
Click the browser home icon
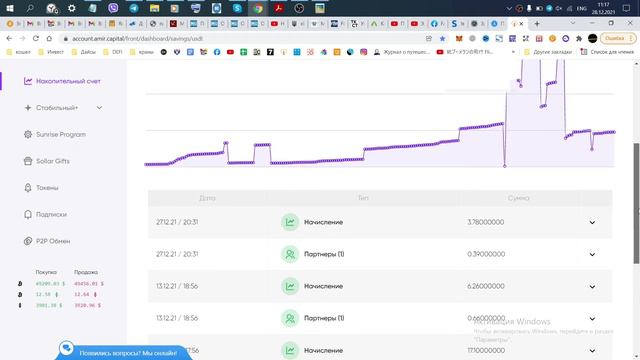coord(49,38)
